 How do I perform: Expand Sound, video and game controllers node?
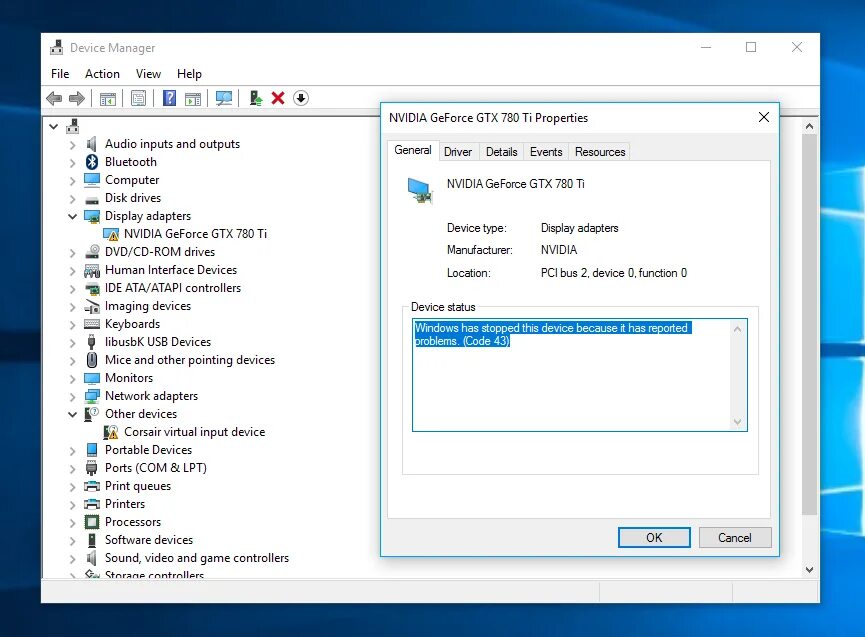[x=72, y=559]
